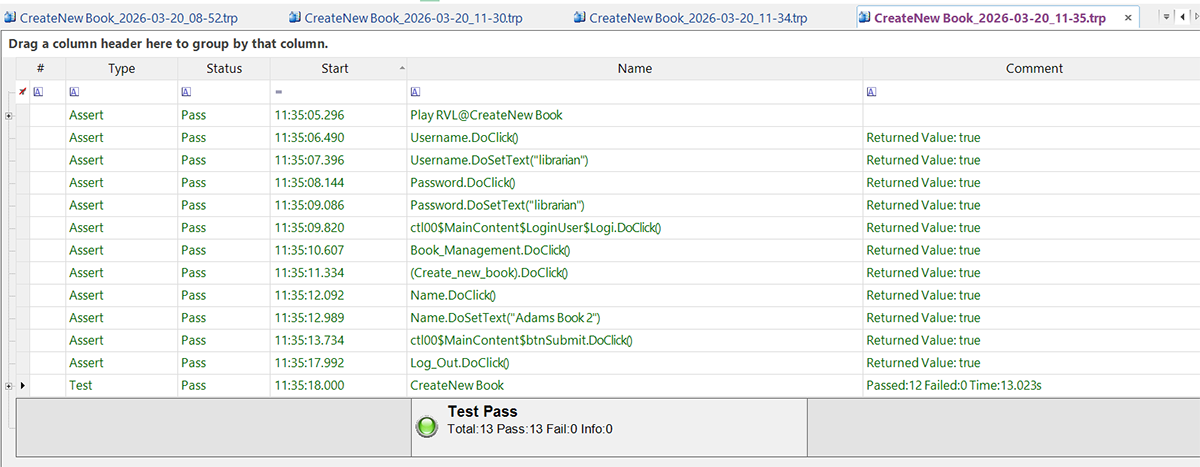Click the equals filter operator in Start column
Screen dimensions: 1200x467
[x=279, y=92]
